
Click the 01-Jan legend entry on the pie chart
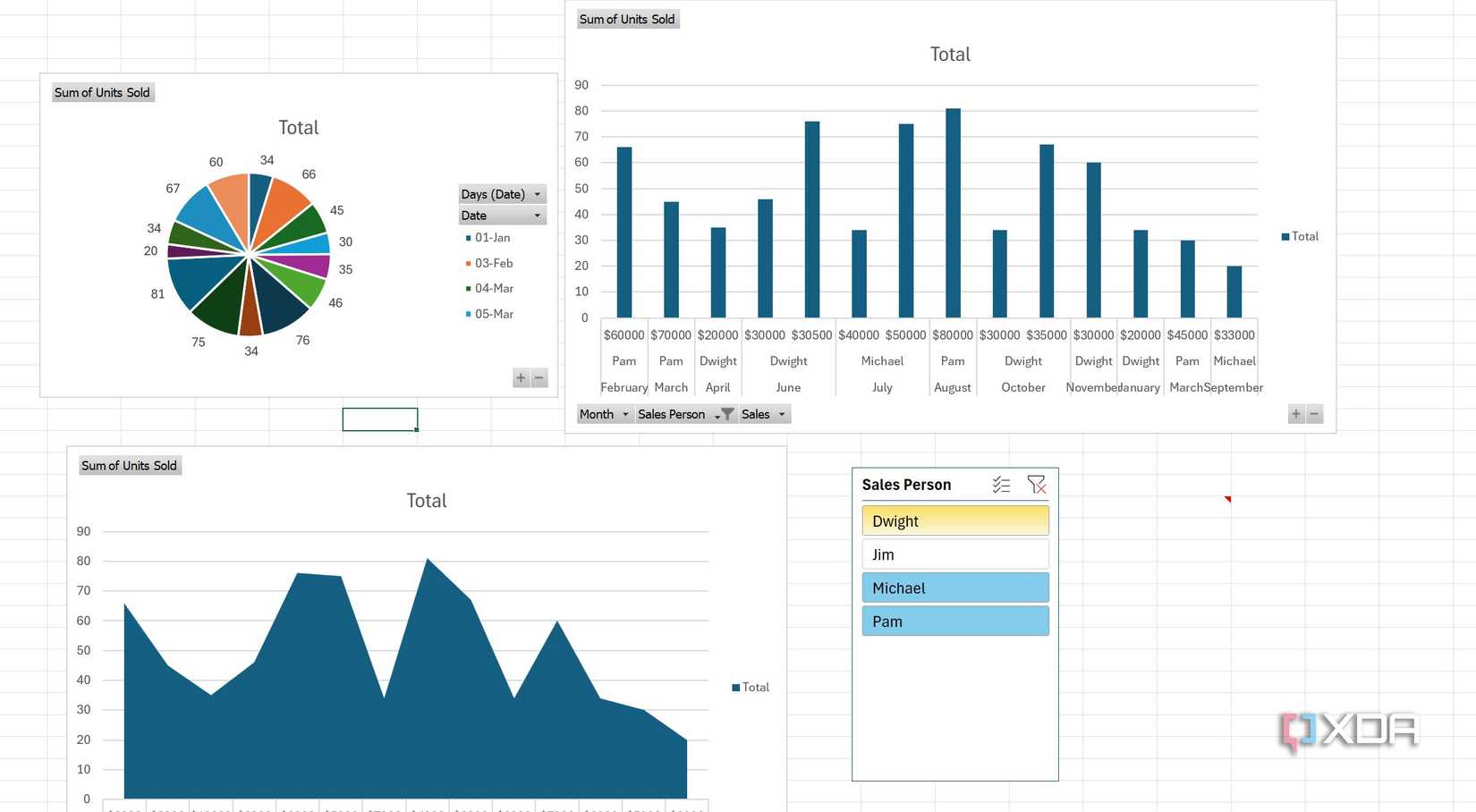coord(491,238)
